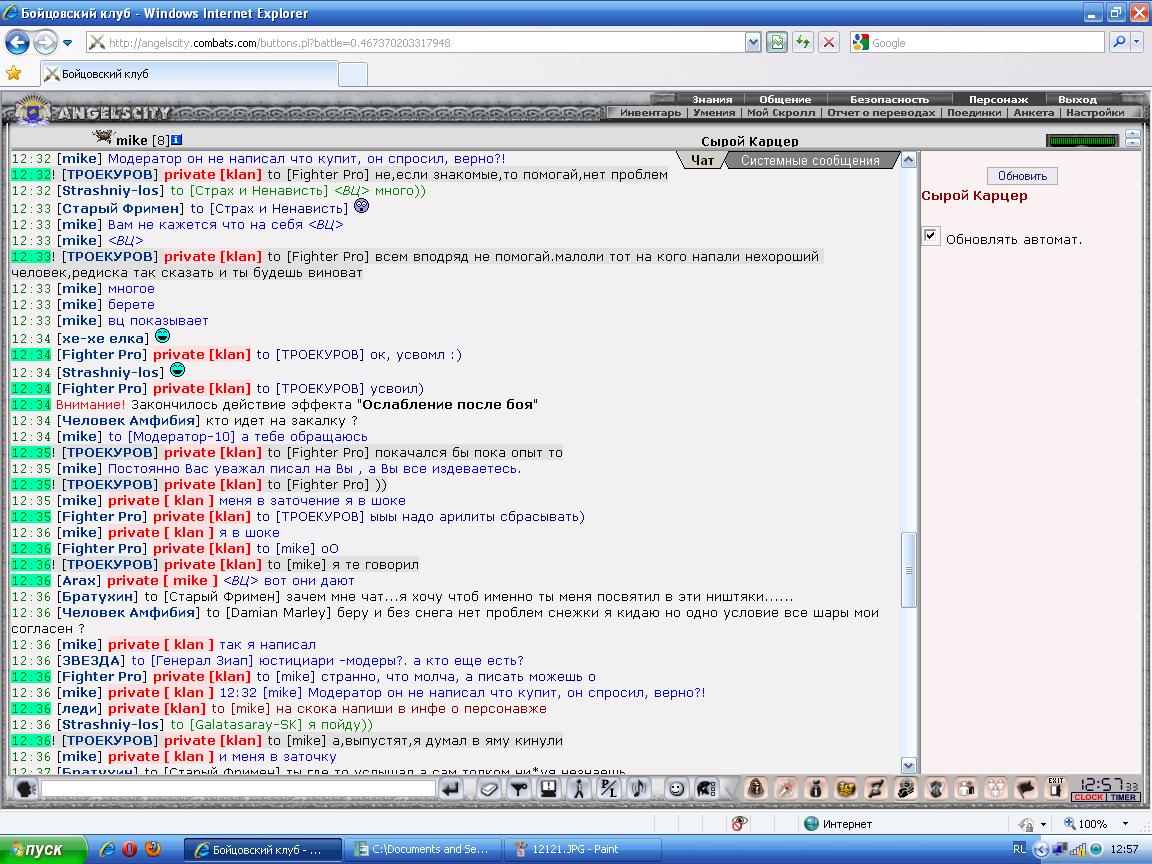Start the search with the magnifier icon
1152x864 pixels.
[1119, 43]
